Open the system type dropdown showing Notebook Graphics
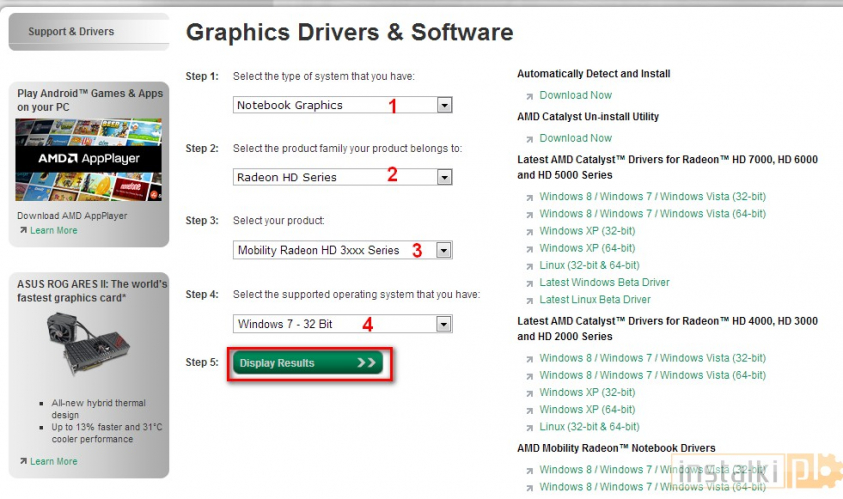 point(342,105)
